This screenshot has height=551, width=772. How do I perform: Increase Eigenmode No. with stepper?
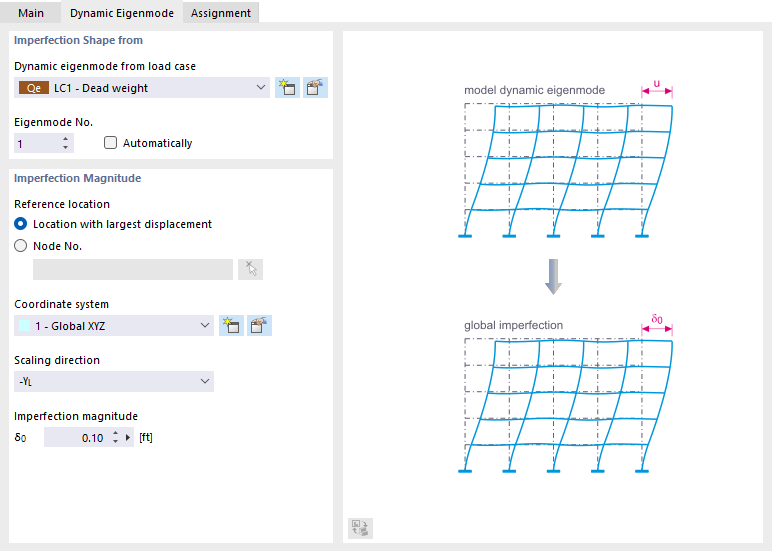coord(66,139)
